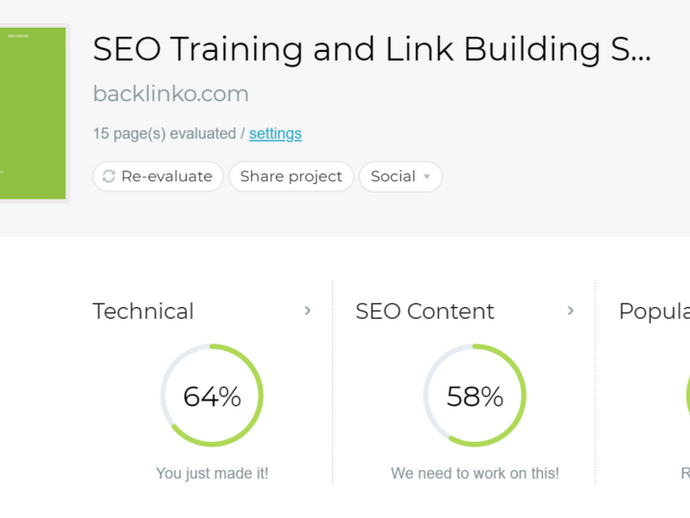The width and height of the screenshot is (690, 518).
Task: Click the SEO Training and Link Building title
Action: coord(371,49)
